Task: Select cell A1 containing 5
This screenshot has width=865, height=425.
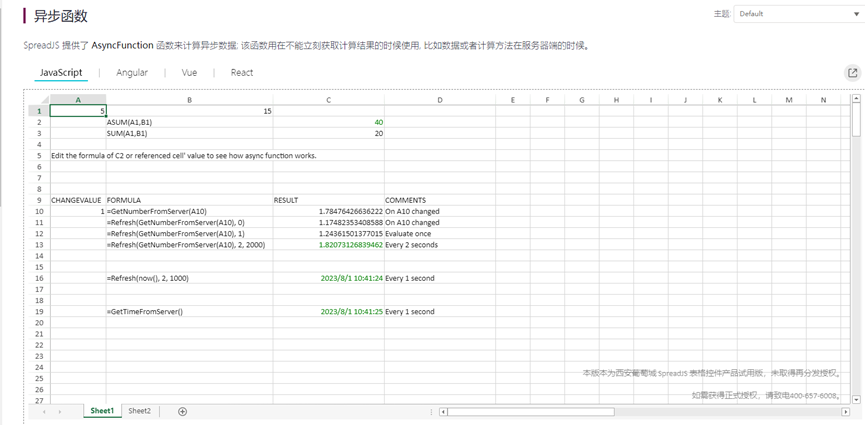Action: (x=78, y=111)
